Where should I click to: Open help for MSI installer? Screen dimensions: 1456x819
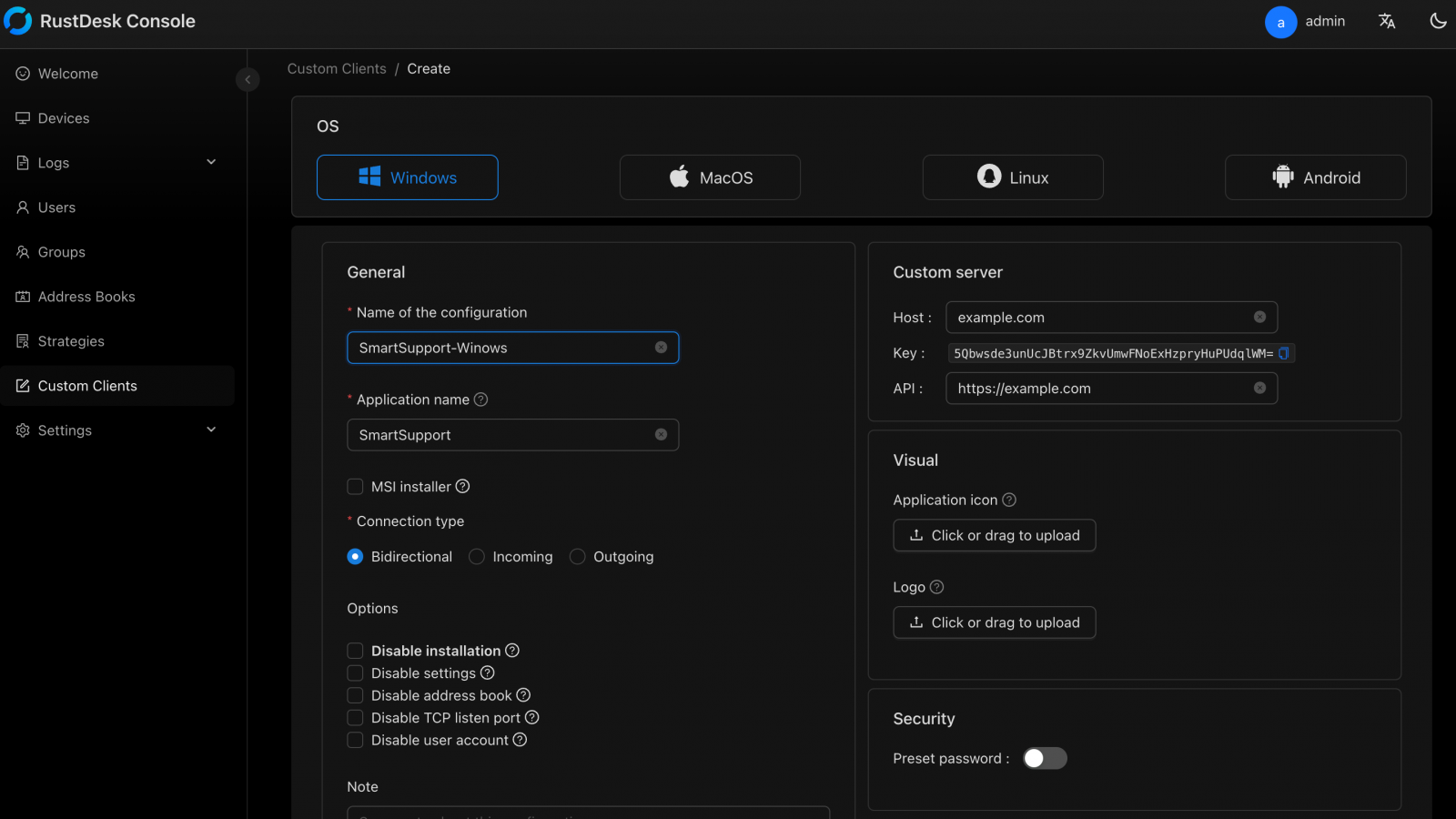coord(462,487)
